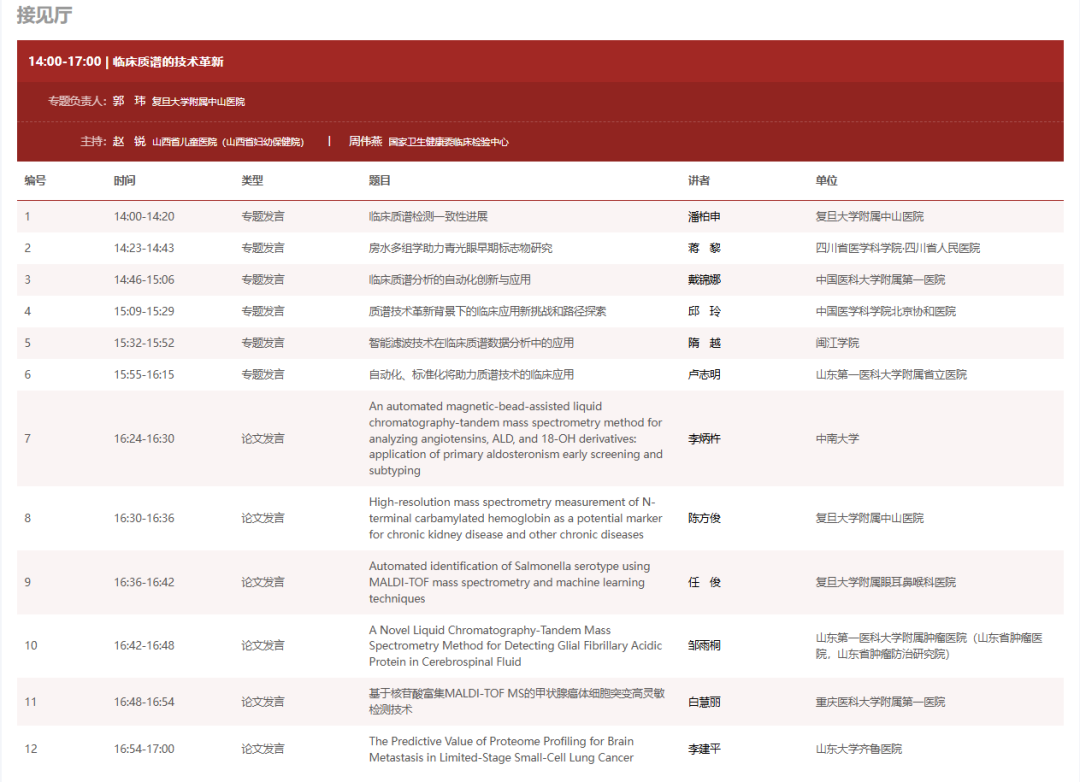Click the '讲者' column header
This screenshot has width=1080, height=782.
[698, 181]
